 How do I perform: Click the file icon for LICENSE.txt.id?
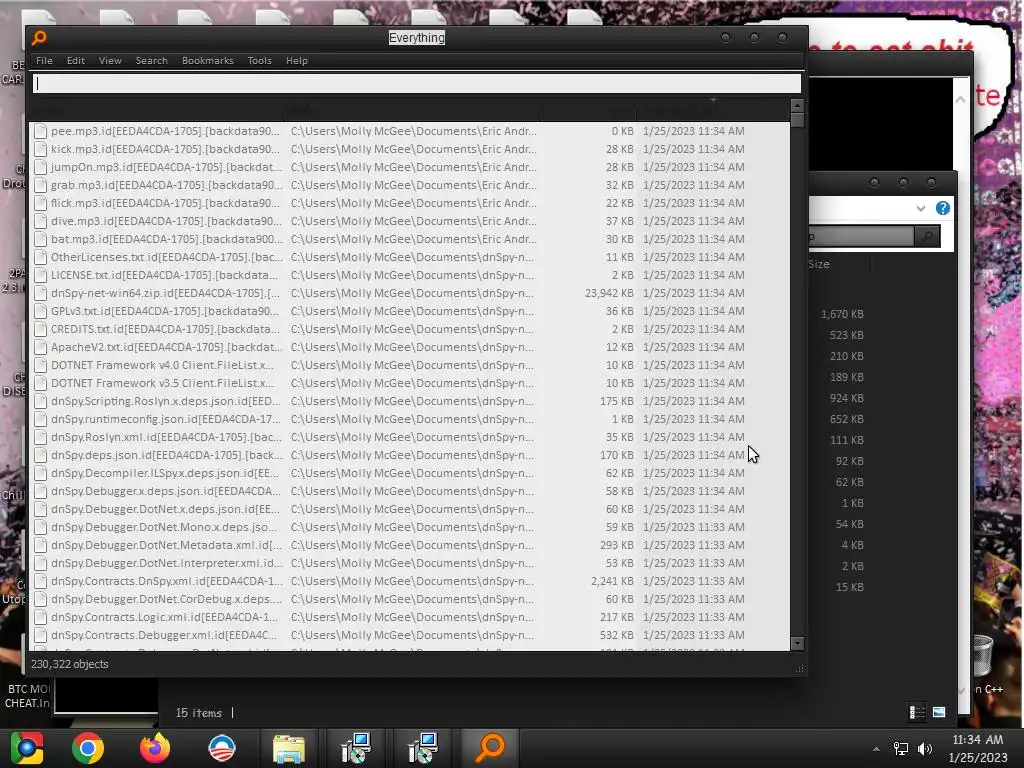[x=40, y=275]
